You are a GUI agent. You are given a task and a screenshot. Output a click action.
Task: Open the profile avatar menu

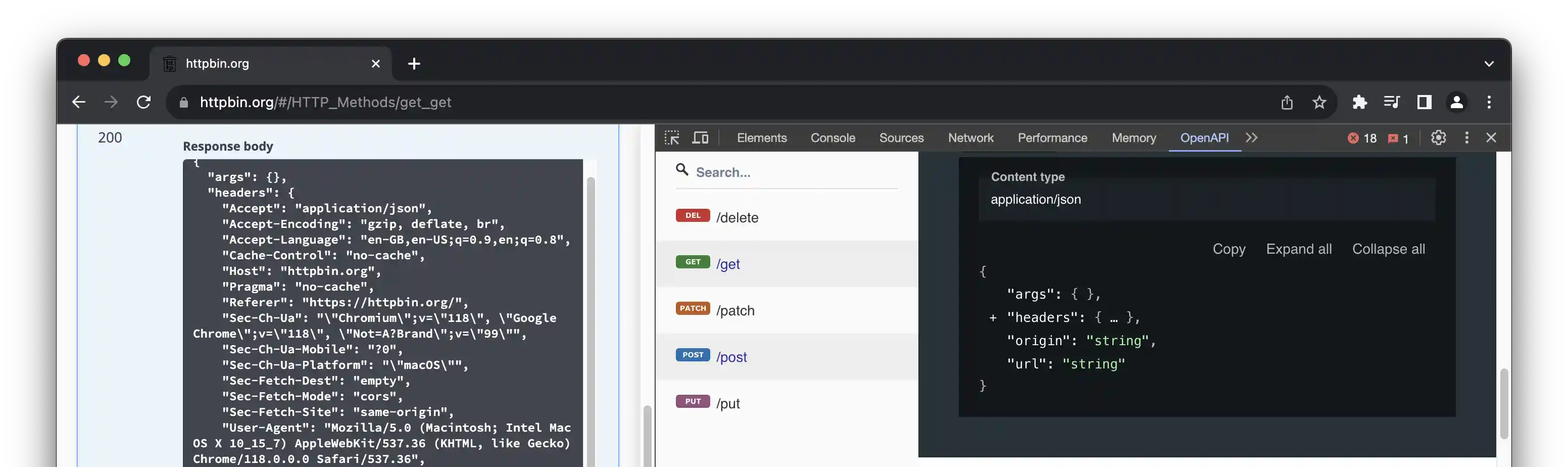(1456, 102)
